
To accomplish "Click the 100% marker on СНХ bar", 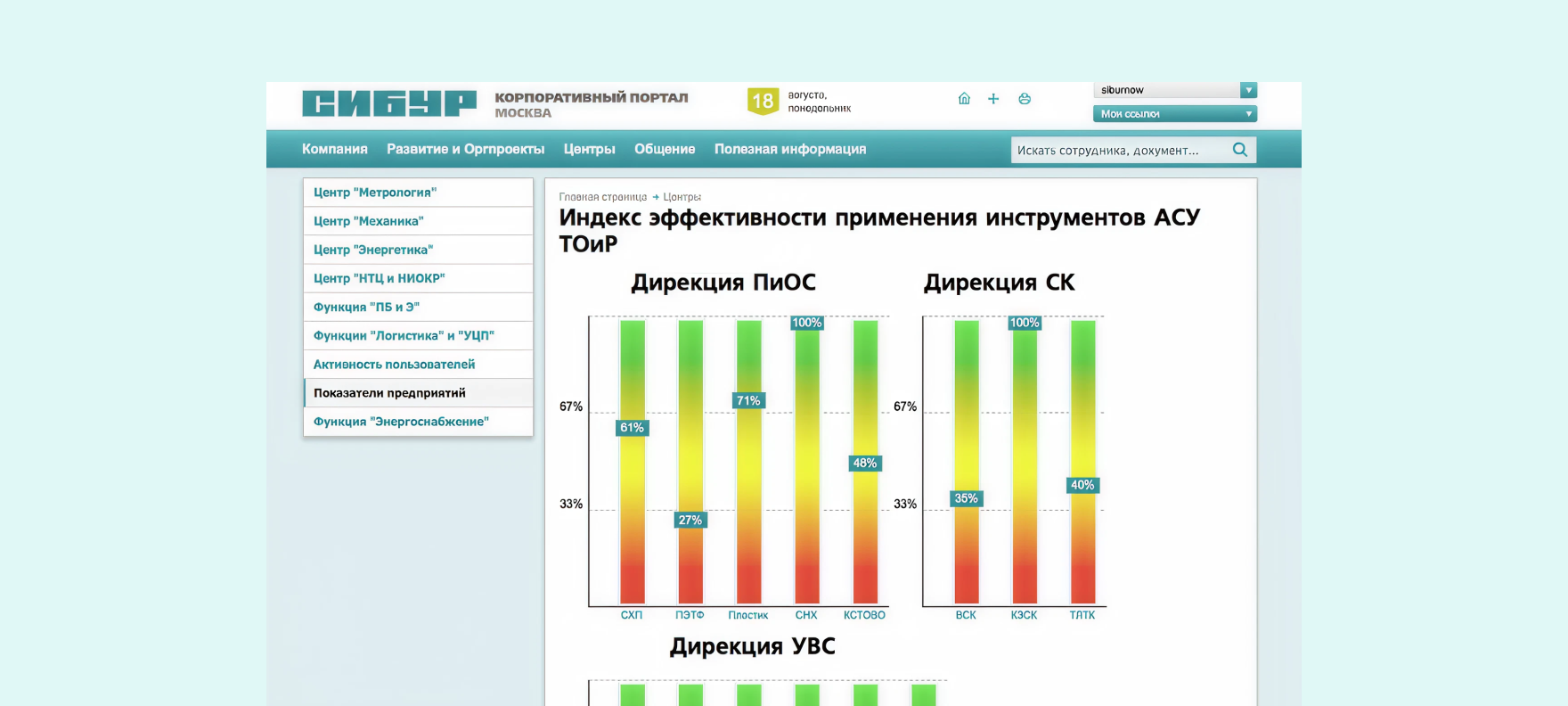I will click(807, 323).
